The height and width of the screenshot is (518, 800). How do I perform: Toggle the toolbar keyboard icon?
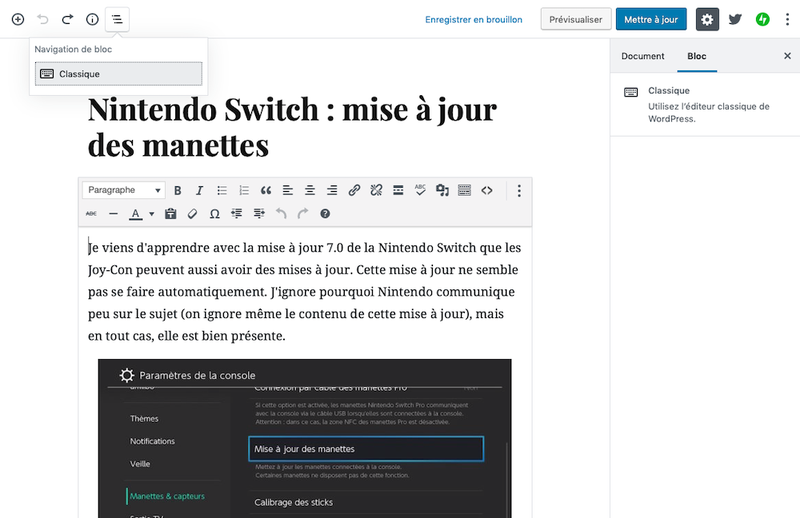[464, 190]
